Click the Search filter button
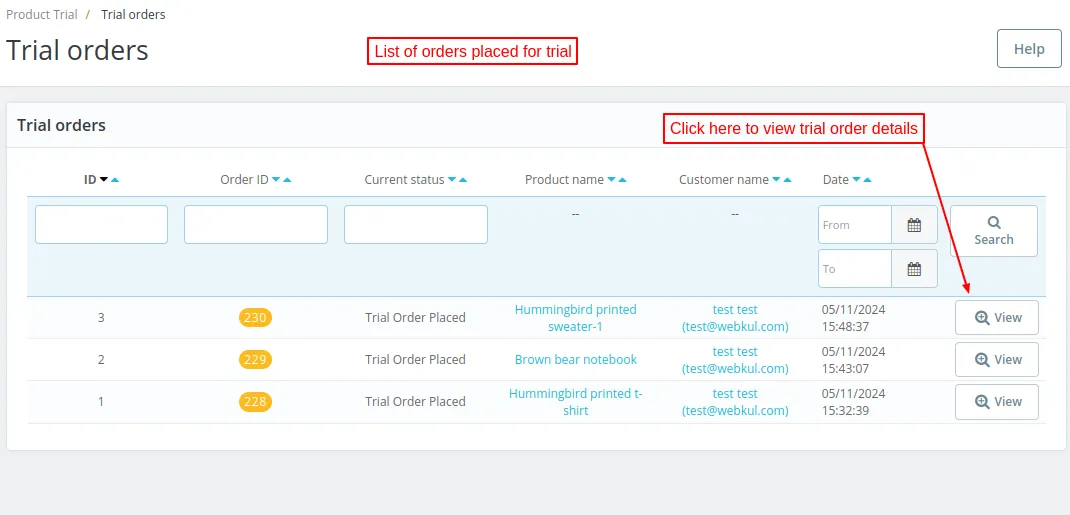Image resolution: width=1070 pixels, height=515 pixels. click(x=993, y=231)
